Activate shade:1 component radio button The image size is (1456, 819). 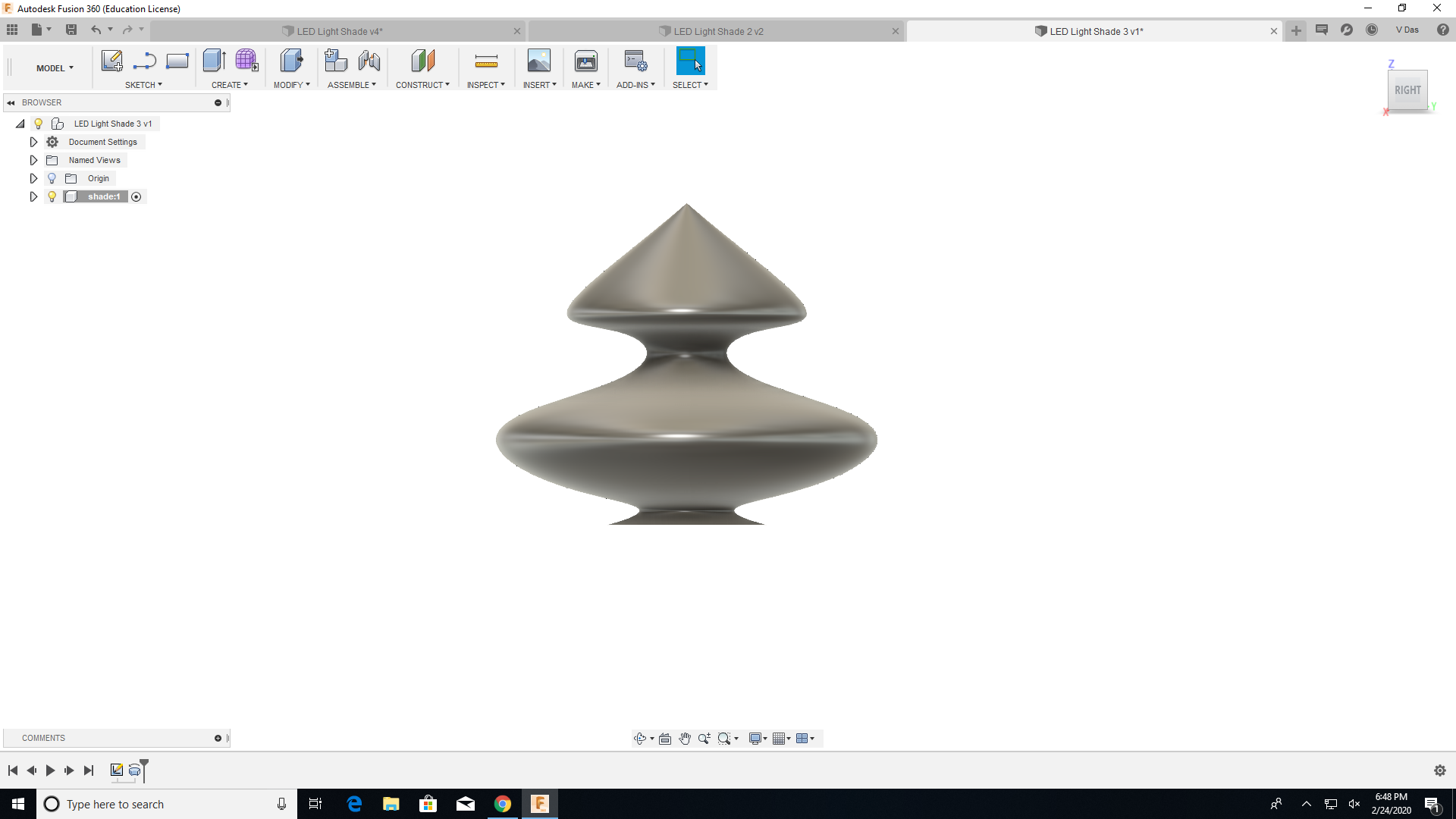(136, 196)
